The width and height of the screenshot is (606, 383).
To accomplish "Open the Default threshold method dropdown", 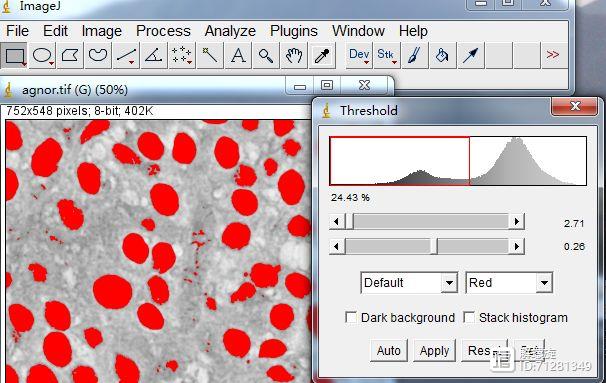I will [409, 283].
